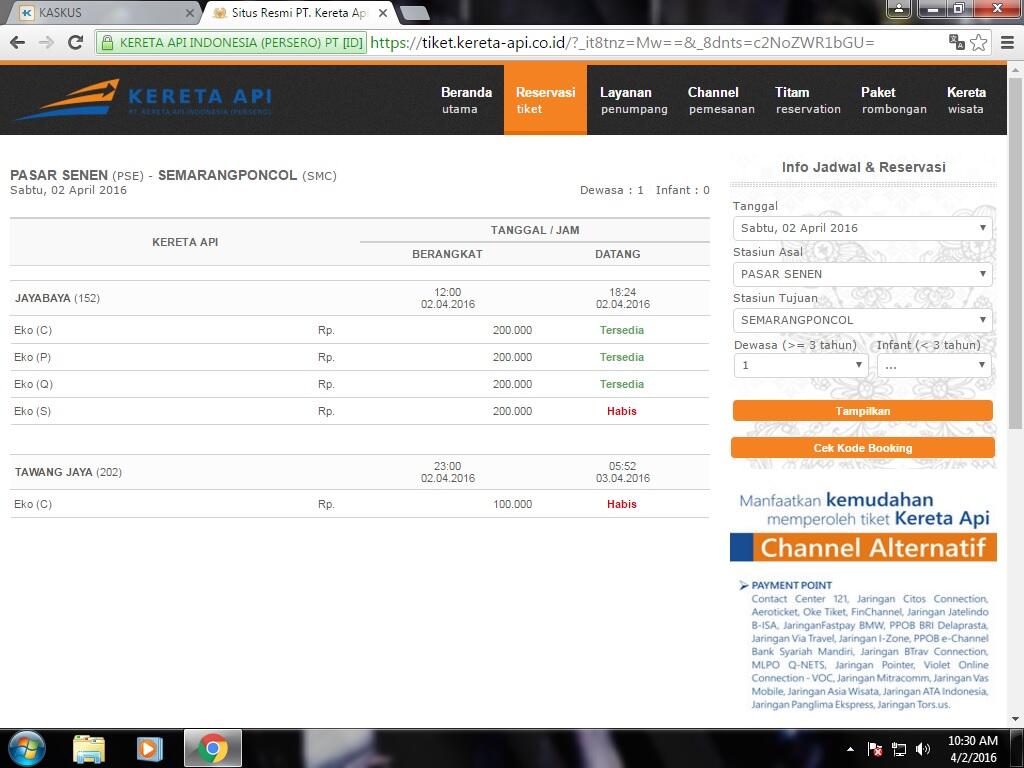
Task: Open the Paket rombongan menu
Action: 893,100
